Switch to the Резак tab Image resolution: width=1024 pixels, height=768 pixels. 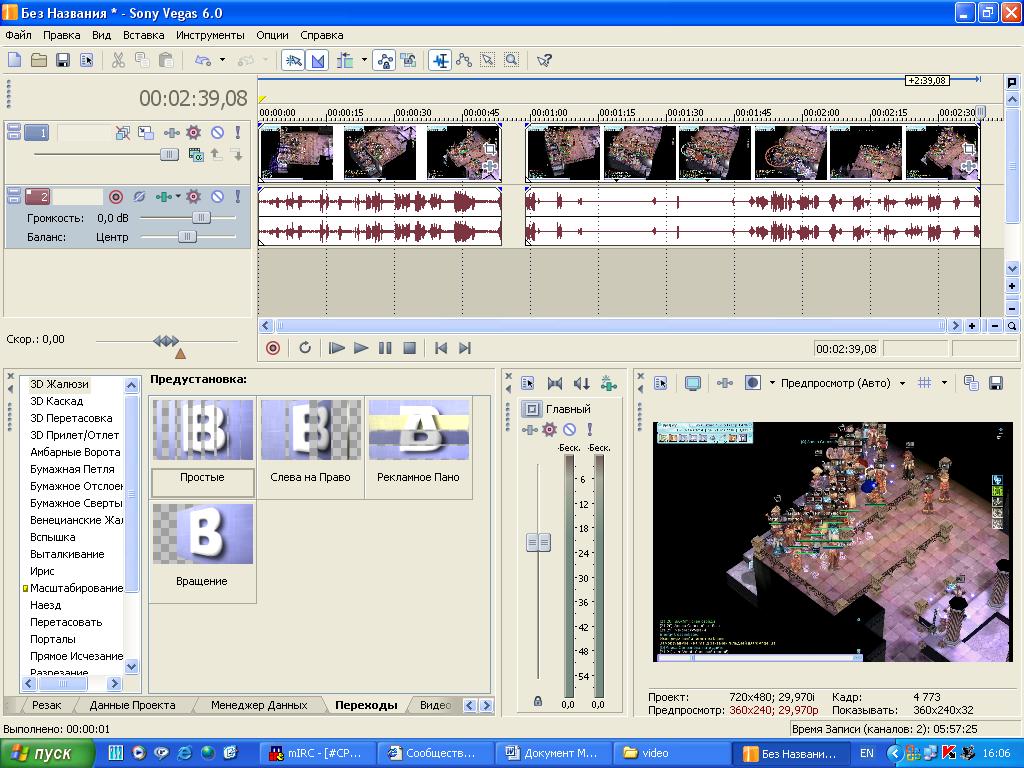[46, 705]
